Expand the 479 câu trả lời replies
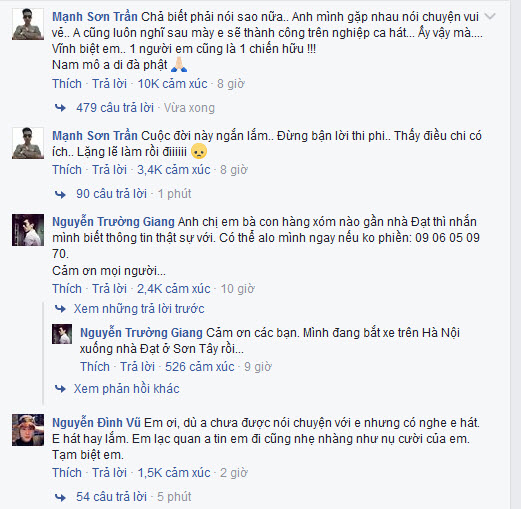This screenshot has height=509, width=521. pos(115,108)
